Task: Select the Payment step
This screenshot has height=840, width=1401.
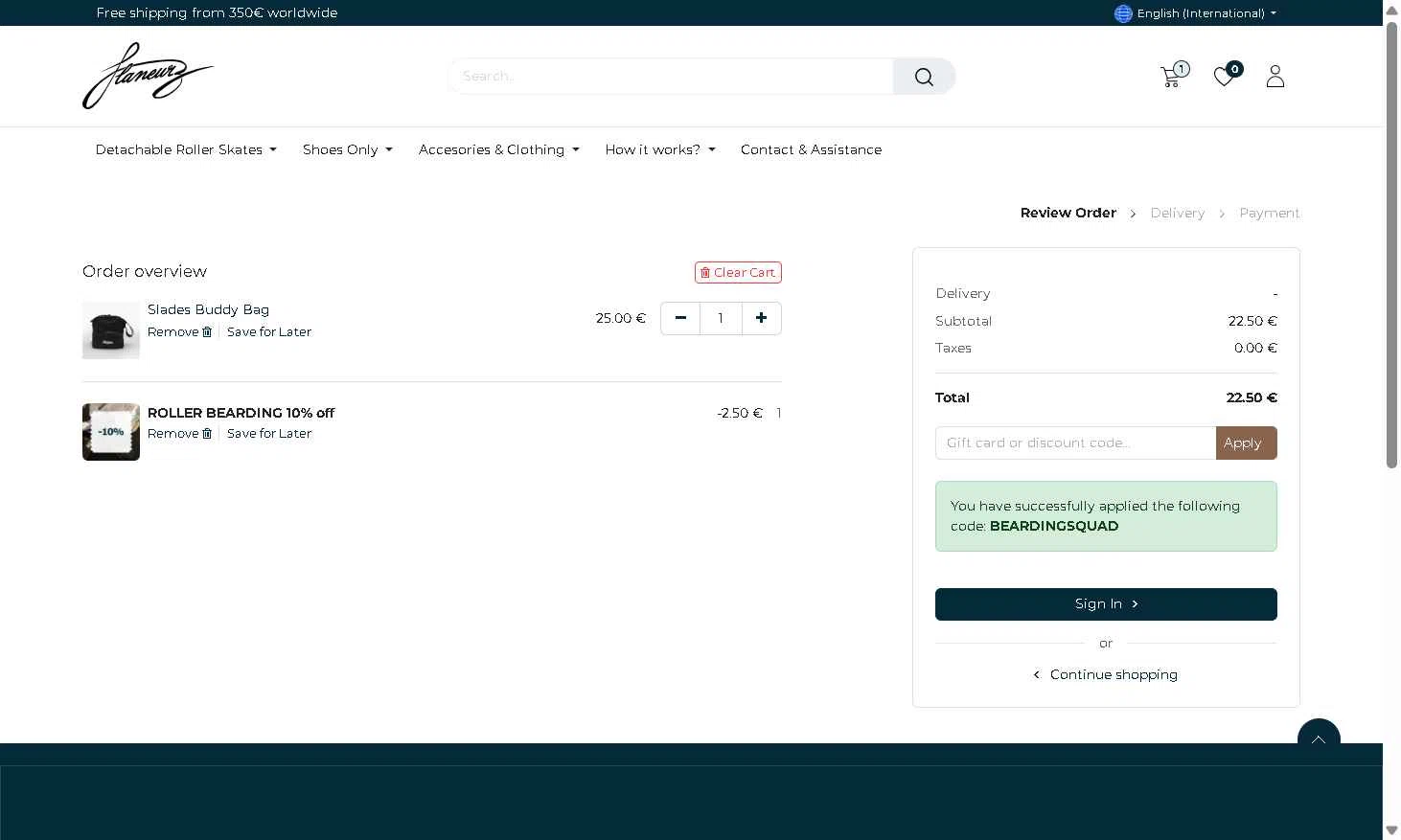Action: (1270, 213)
